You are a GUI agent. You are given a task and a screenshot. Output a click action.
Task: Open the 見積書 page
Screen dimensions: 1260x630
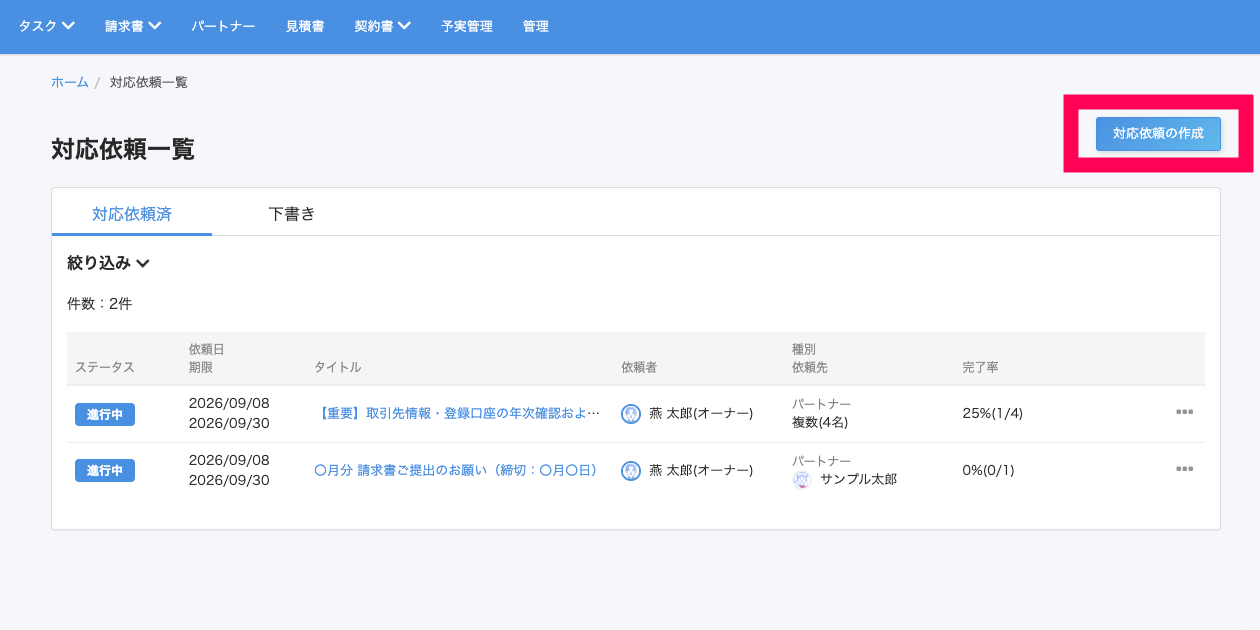tap(304, 26)
